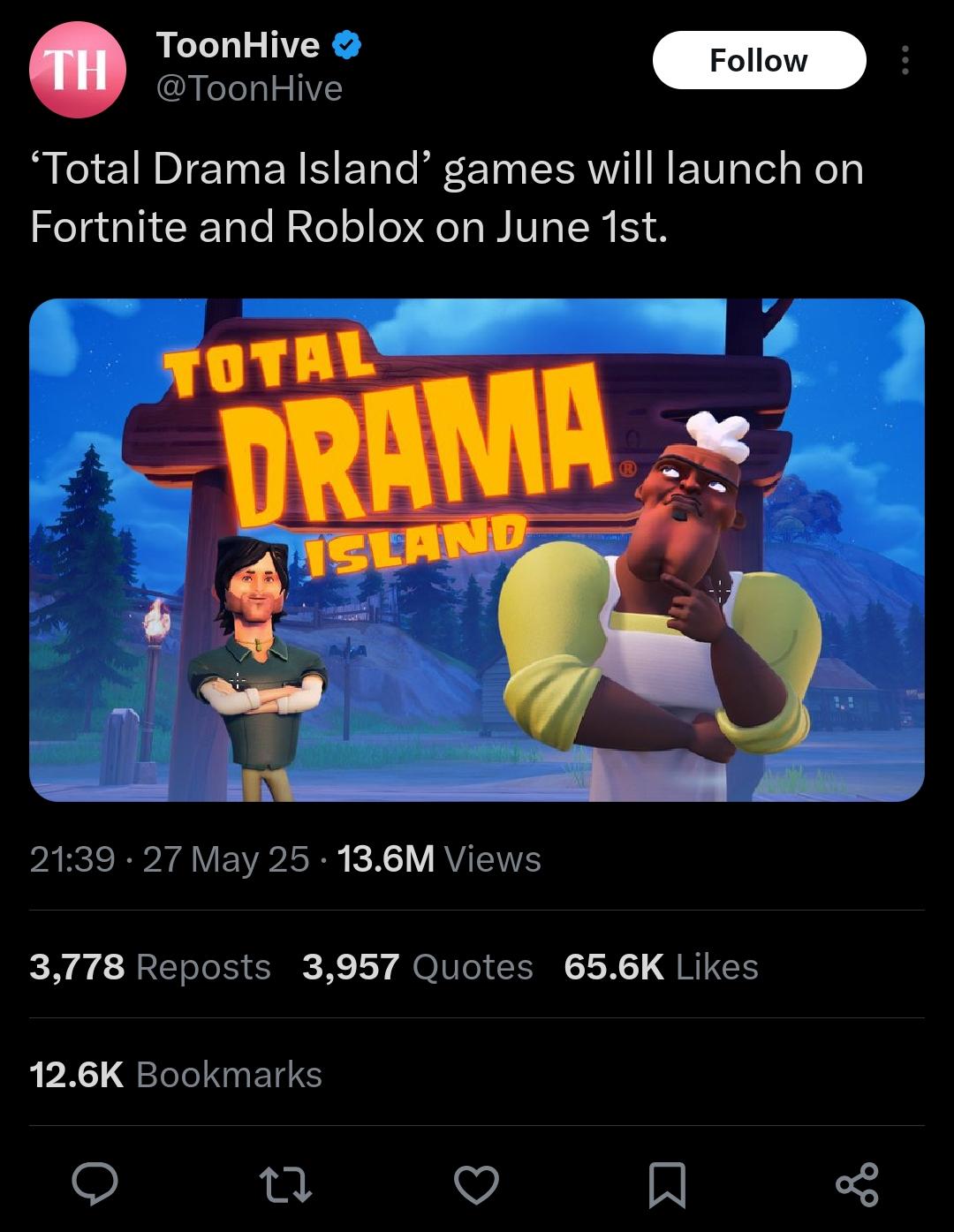Open the reply comment icon
The height and width of the screenshot is (1232, 954).
pyautogui.click(x=95, y=1184)
